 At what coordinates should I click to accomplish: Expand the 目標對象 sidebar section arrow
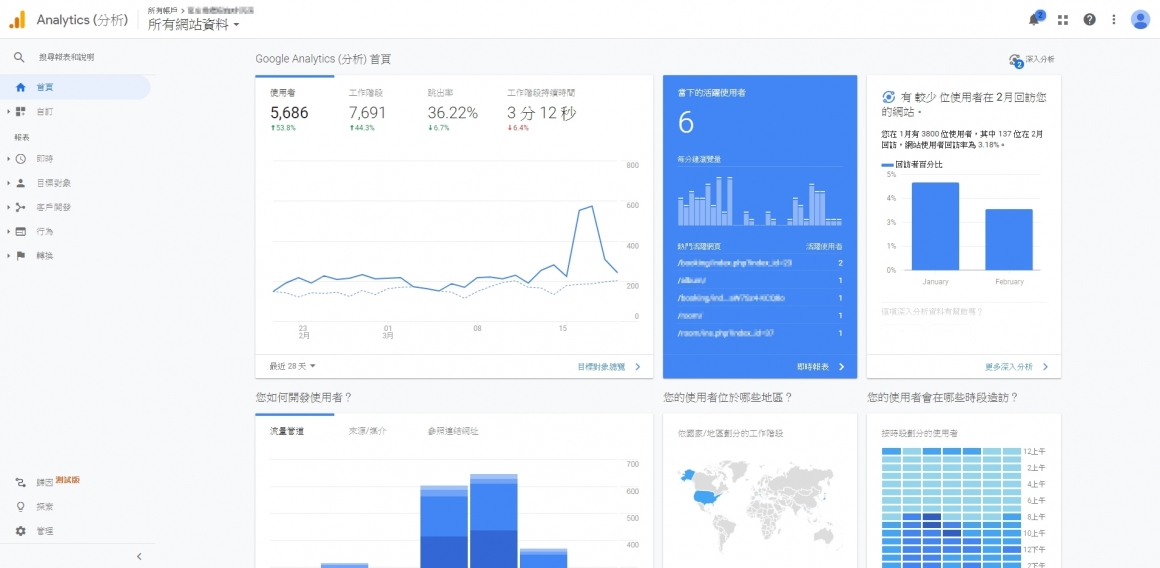pos(8,183)
